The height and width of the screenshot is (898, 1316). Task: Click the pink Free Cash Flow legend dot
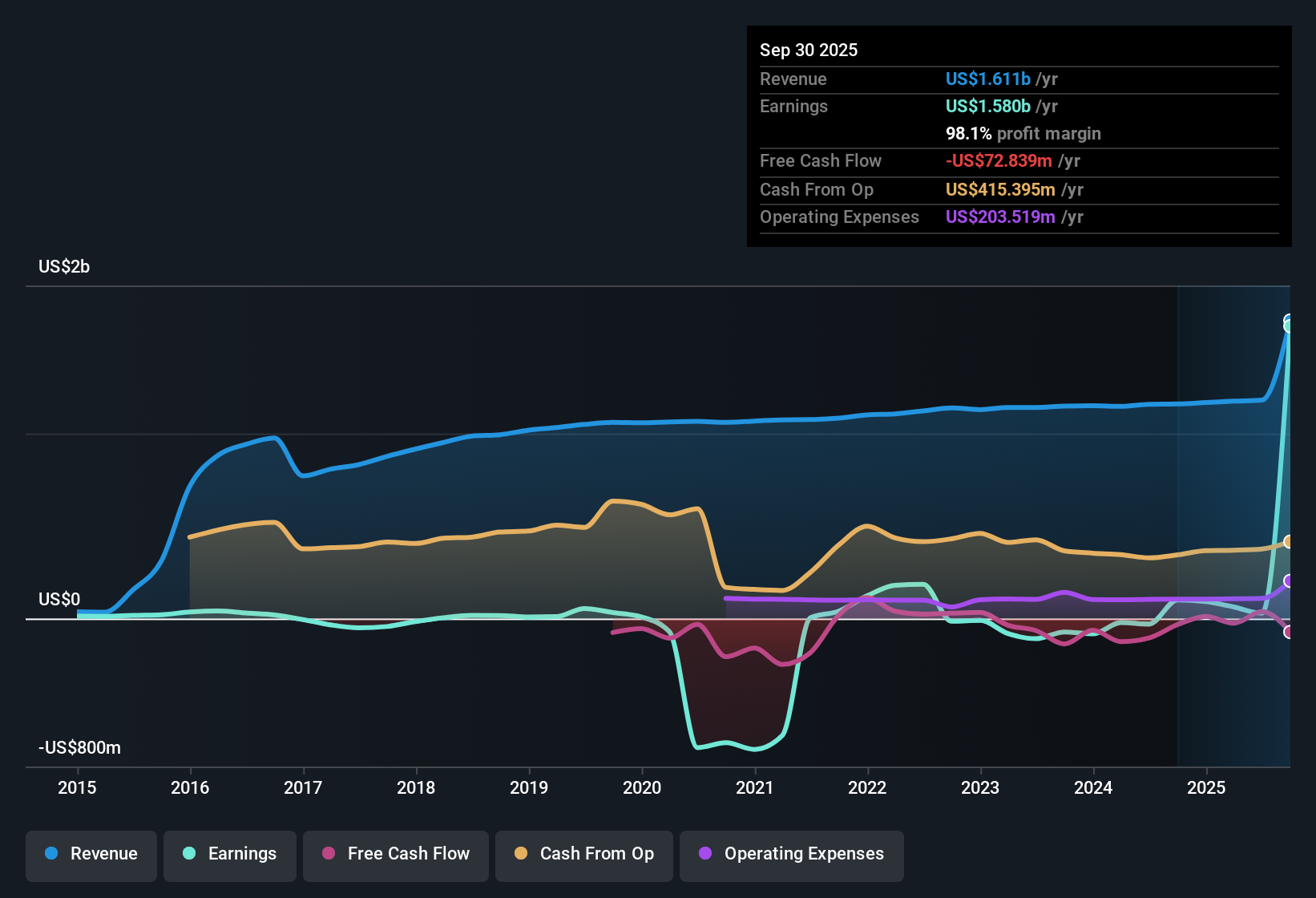328,854
